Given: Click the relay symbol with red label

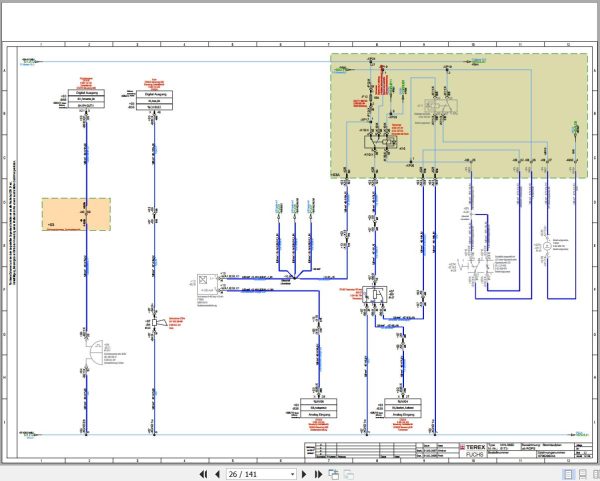Looking at the screenshot, I should (374, 294).
